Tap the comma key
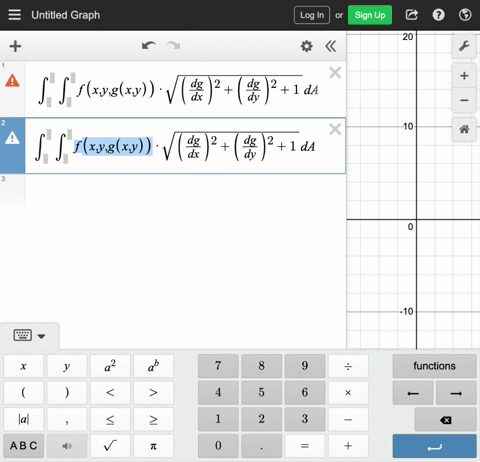 pyautogui.click(x=67, y=419)
